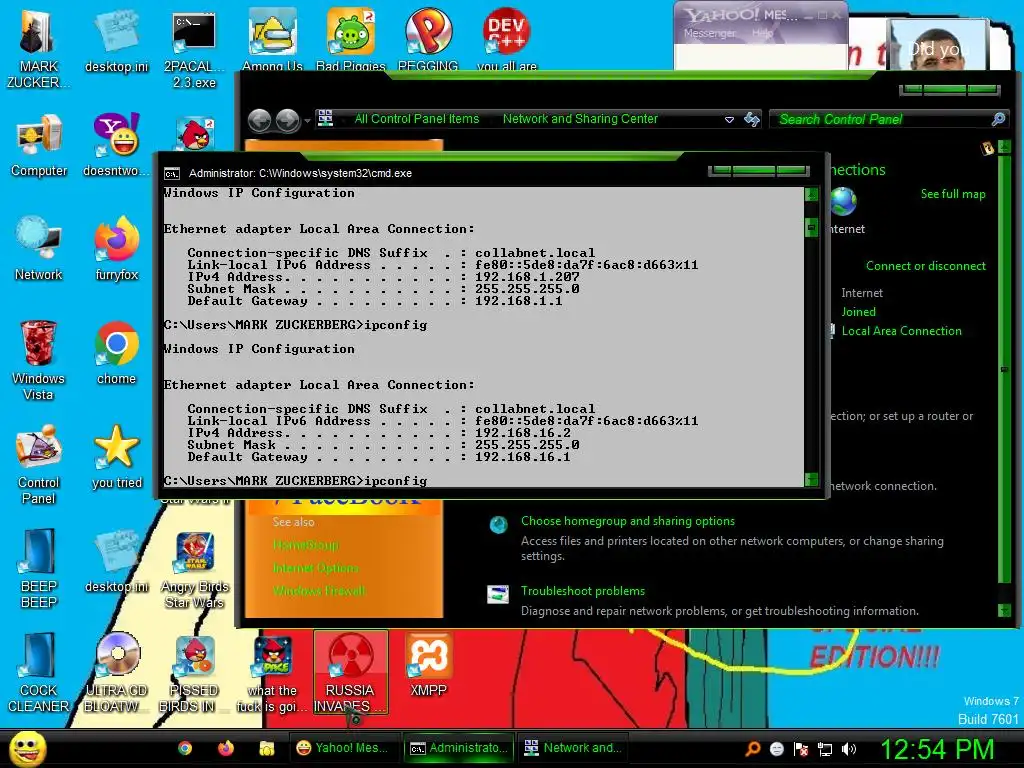Go back in the Control Panel window
This screenshot has height=768, width=1024.
click(x=259, y=120)
